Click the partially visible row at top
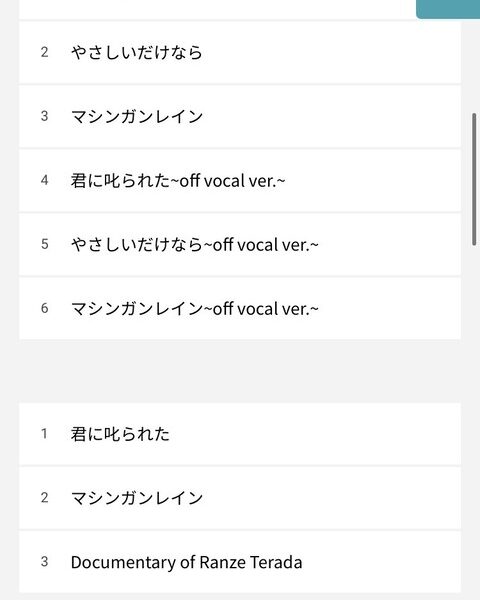This screenshot has height=600, width=480. coord(217,9)
